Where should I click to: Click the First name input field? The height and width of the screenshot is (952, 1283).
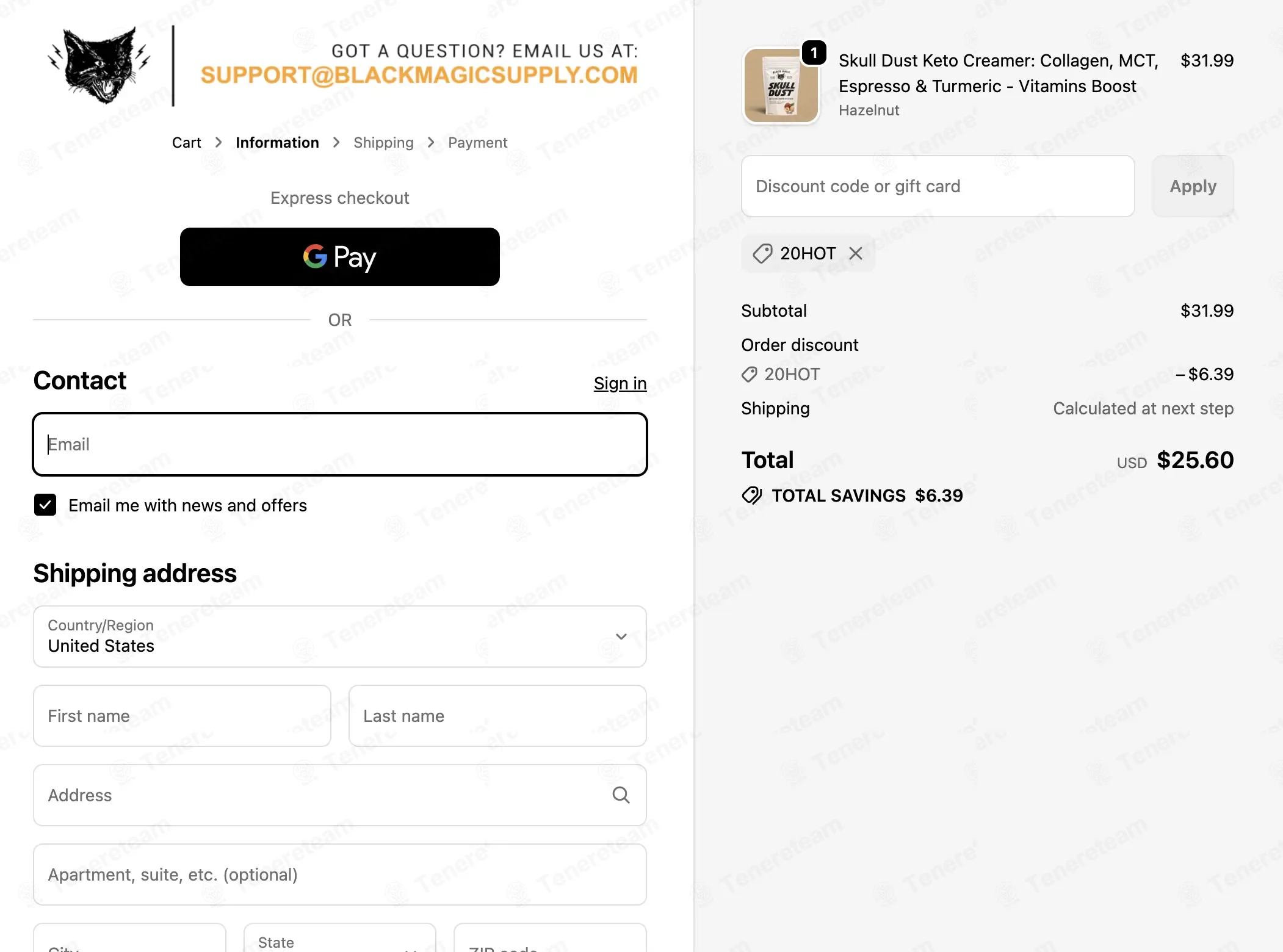[182, 716]
